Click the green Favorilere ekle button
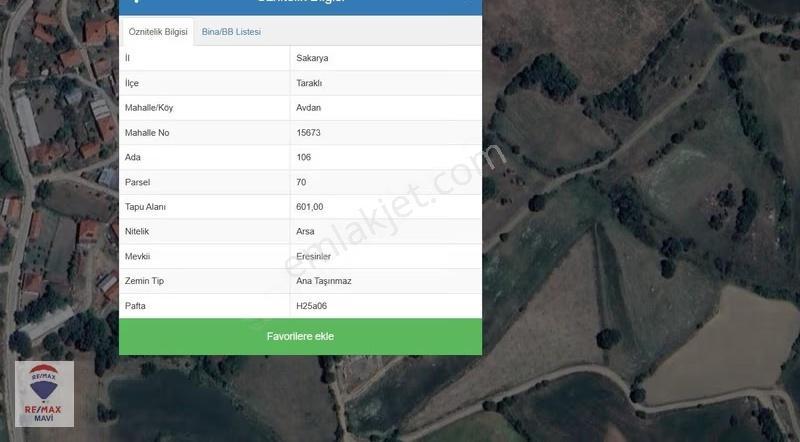800x442 pixels. (x=300, y=337)
